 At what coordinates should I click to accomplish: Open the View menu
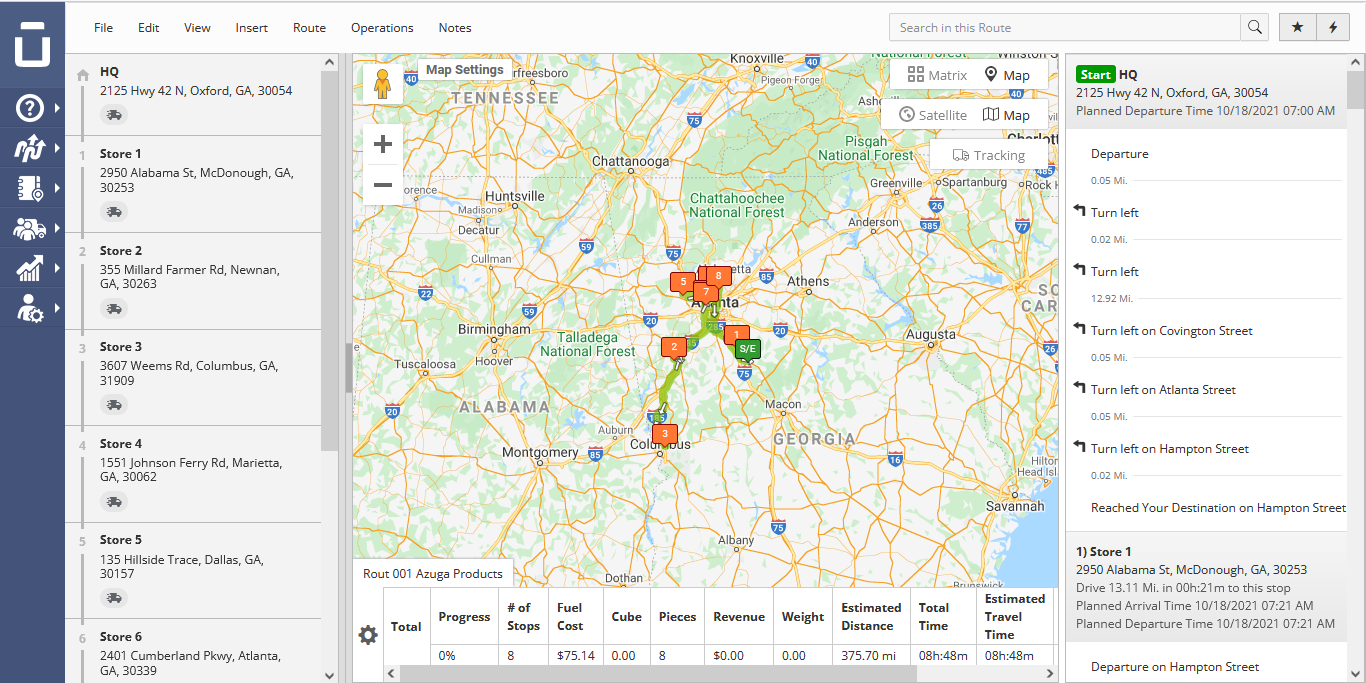coord(197,27)
